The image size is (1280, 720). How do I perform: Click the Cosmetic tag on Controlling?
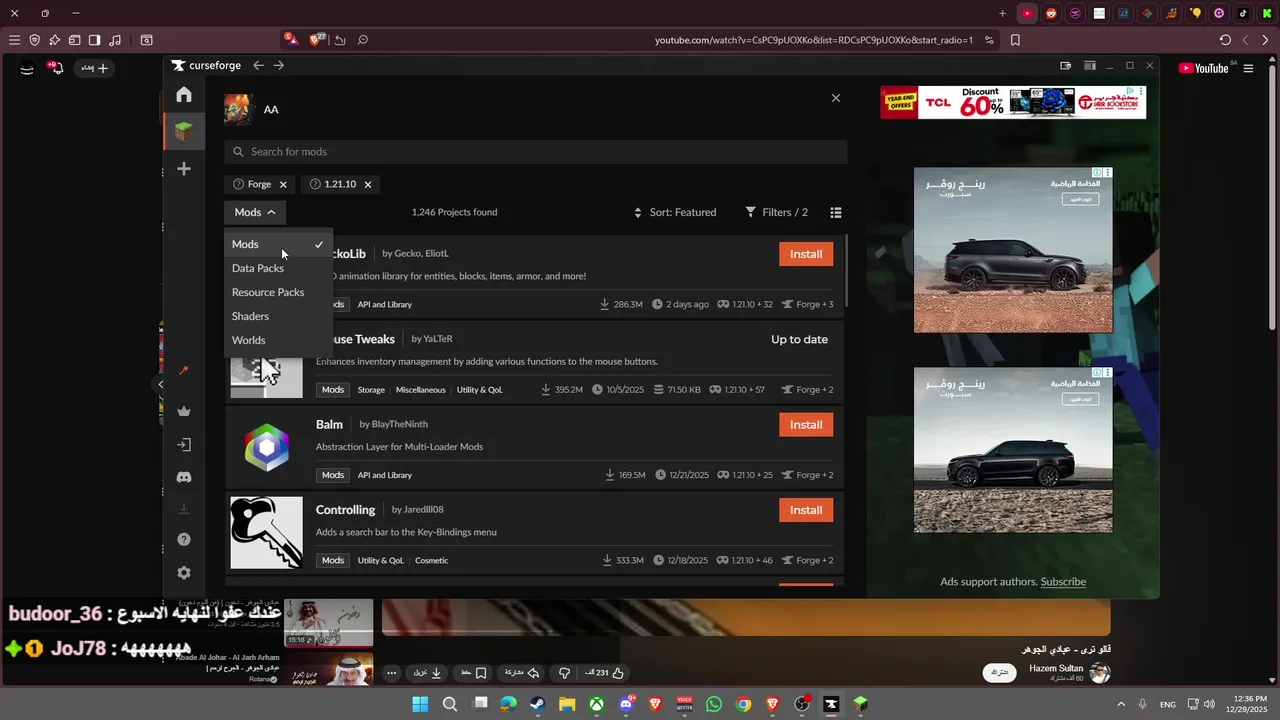pyautogui.click(x=432, y=561)
